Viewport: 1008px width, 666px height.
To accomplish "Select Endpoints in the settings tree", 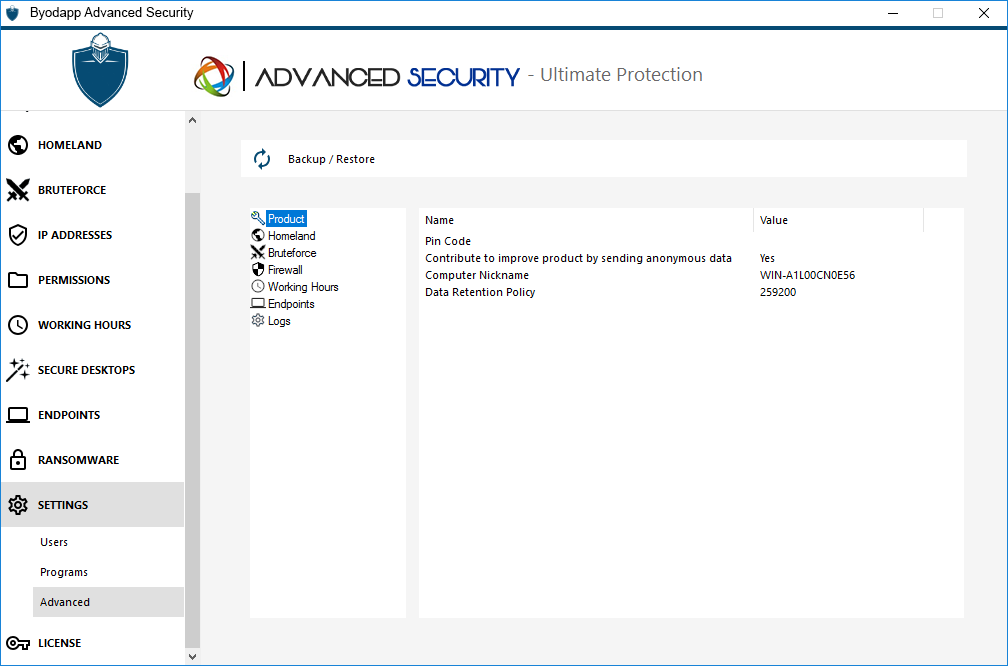I will click(291, 304).
